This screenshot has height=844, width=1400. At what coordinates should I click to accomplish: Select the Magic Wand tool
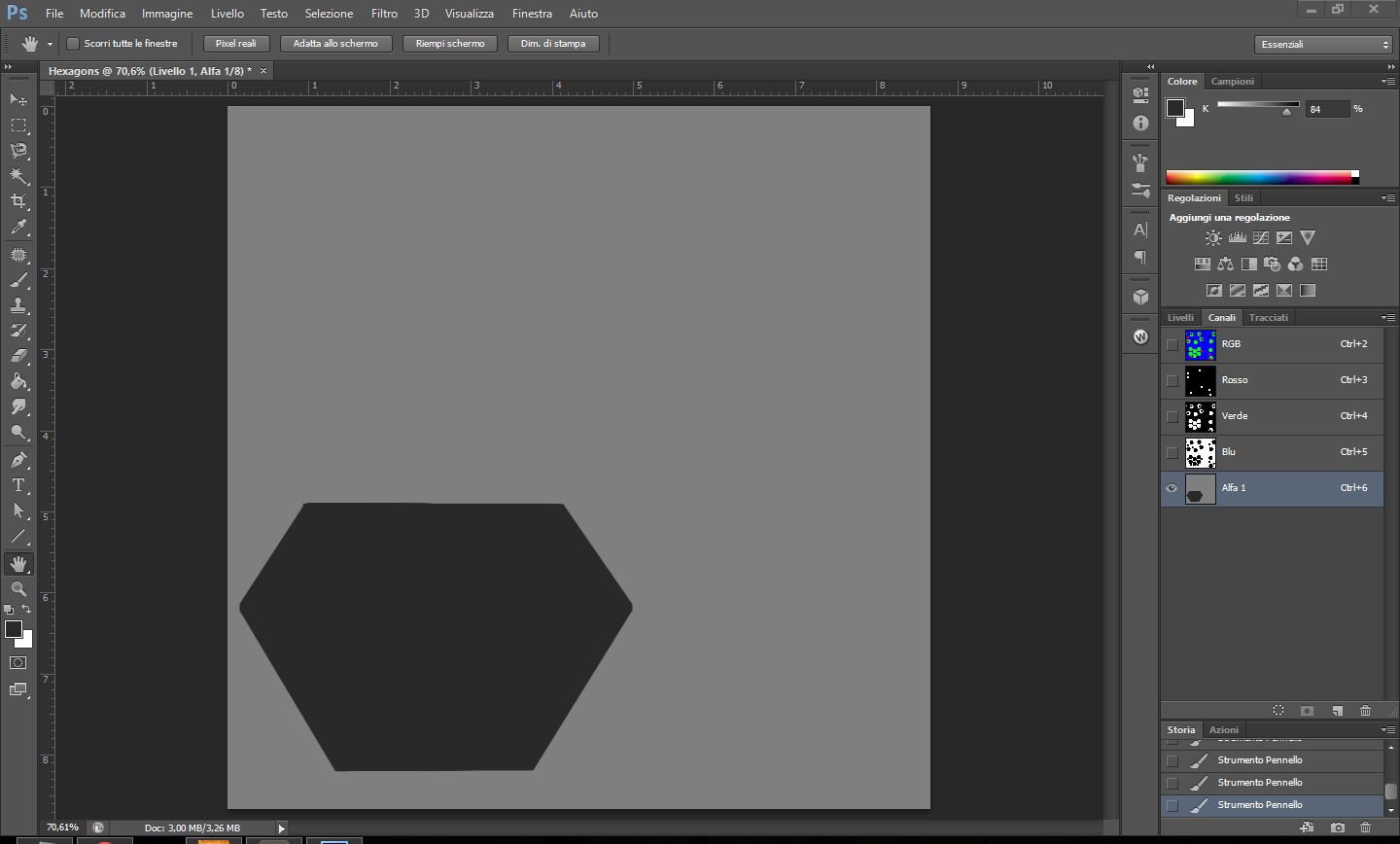[x=18, y=176]
